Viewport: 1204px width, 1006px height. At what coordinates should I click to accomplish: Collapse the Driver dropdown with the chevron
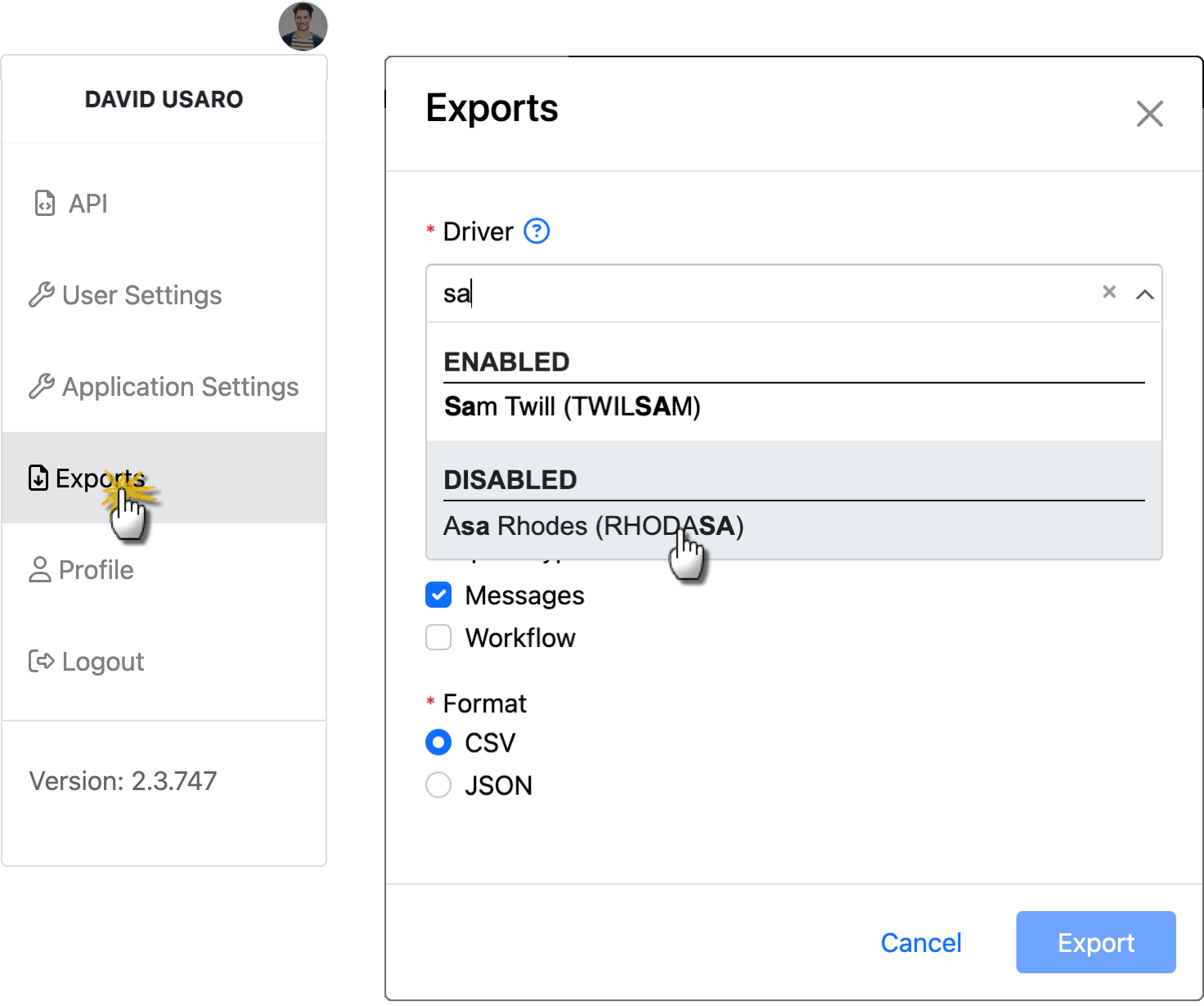tap(1145, 293)
